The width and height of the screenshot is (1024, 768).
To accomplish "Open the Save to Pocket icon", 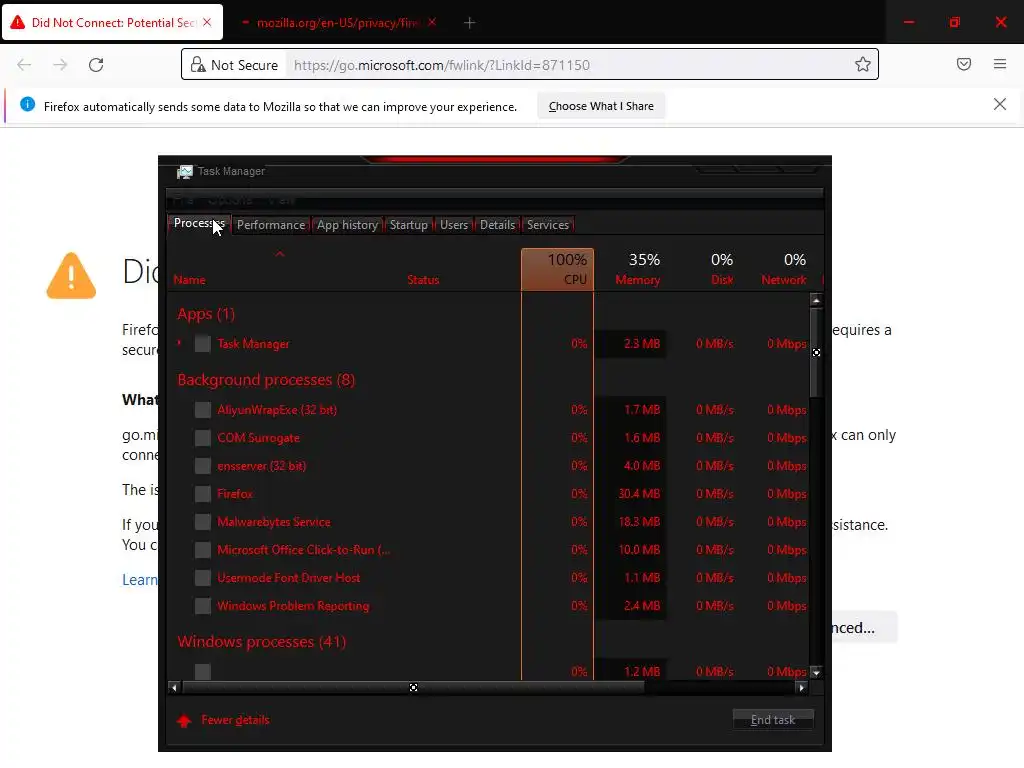I will click(964, 64).
